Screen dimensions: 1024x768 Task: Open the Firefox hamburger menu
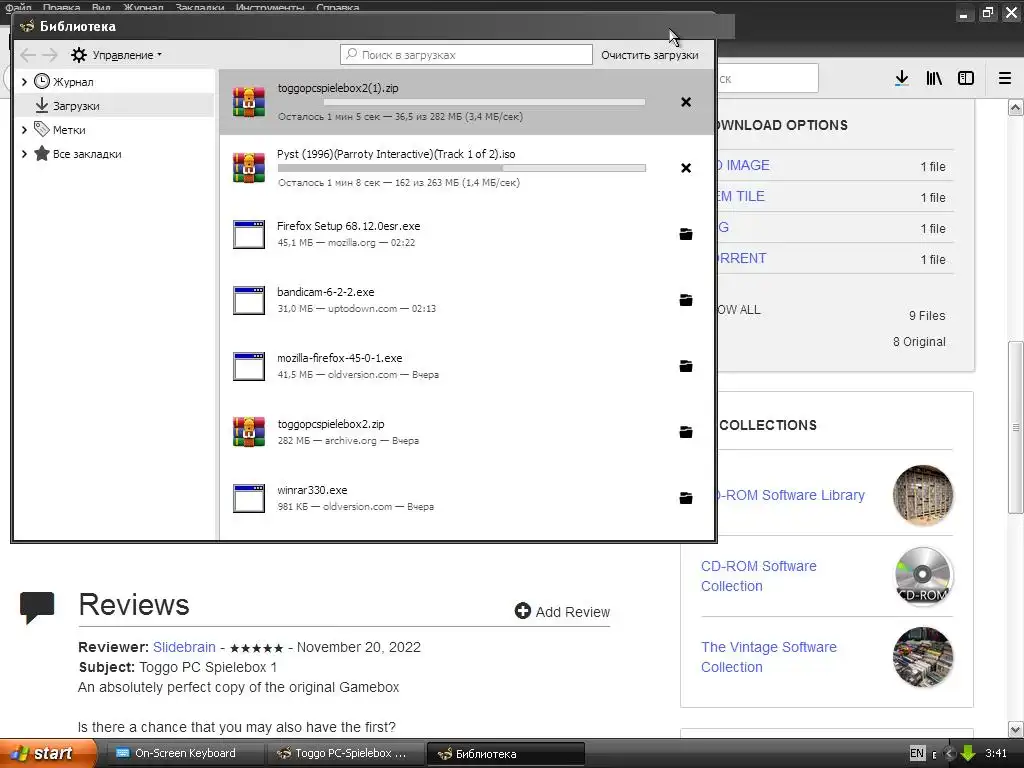[x=1005, y=78]
